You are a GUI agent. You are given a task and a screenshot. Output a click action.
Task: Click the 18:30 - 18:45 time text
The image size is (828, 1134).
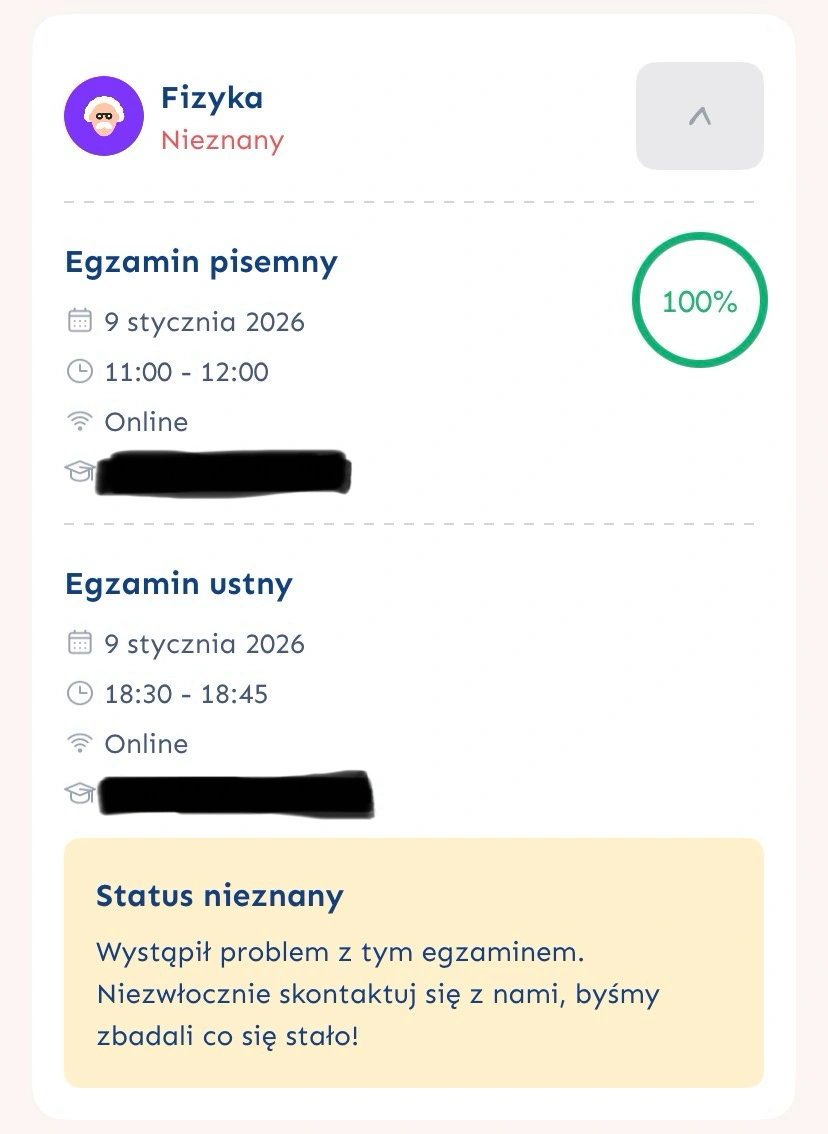187,694
